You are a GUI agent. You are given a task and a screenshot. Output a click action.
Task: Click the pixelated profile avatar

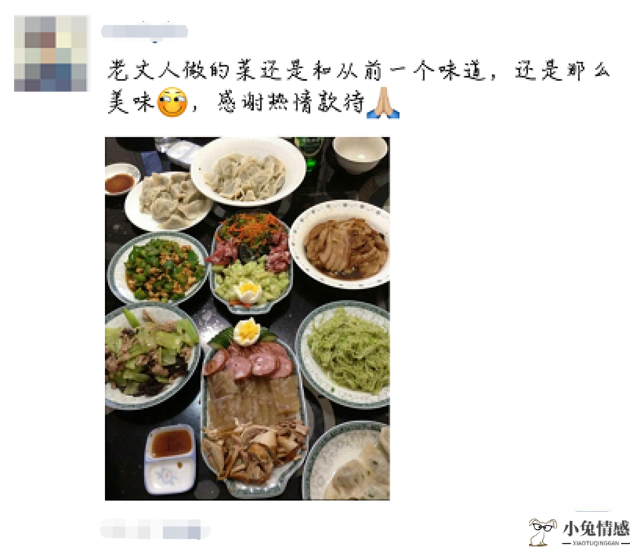tap(51, 53)
